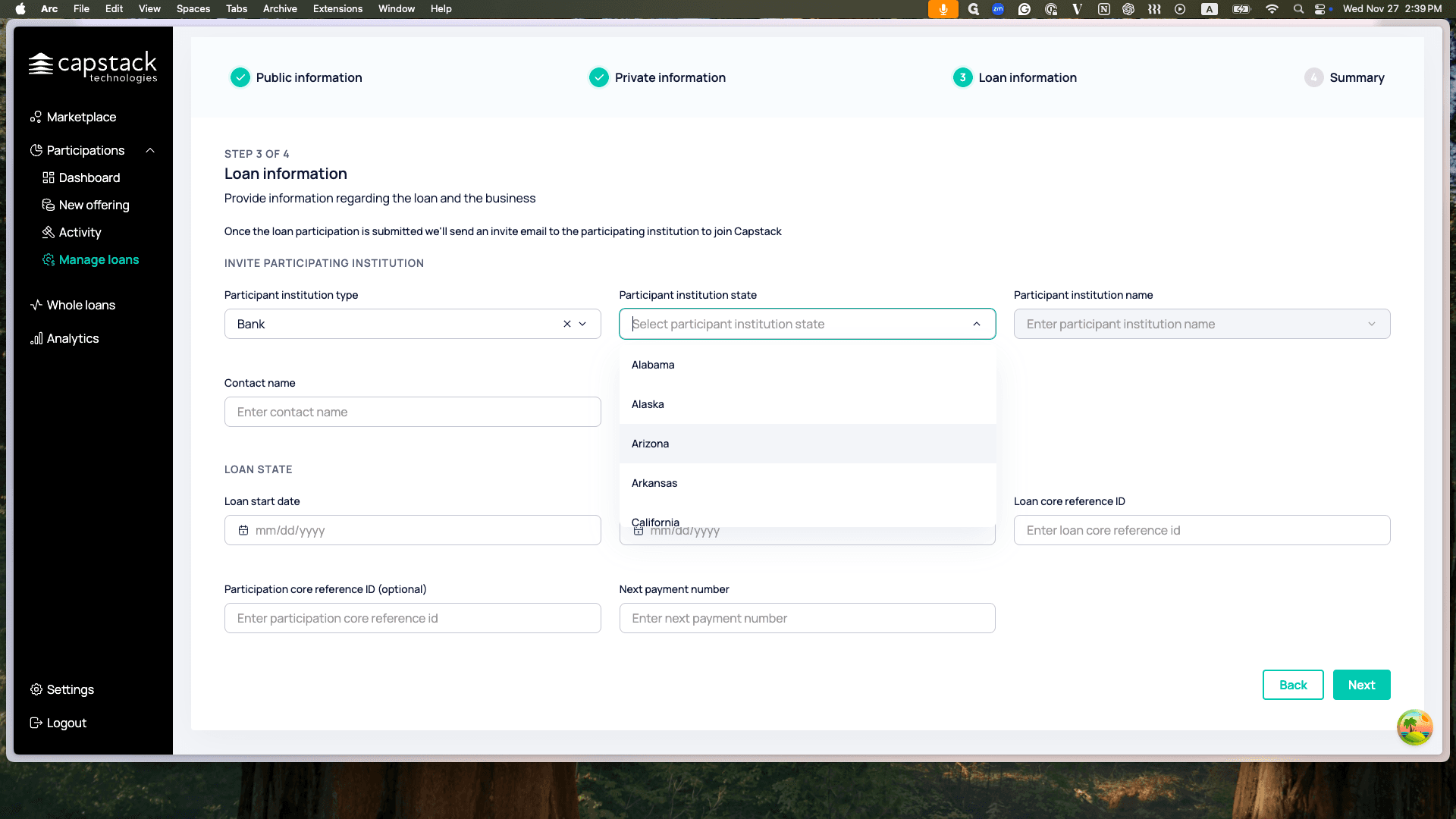Choose Arizona from the state list
This screenshot has height=819, width=1456.
[x=808, y=444]
